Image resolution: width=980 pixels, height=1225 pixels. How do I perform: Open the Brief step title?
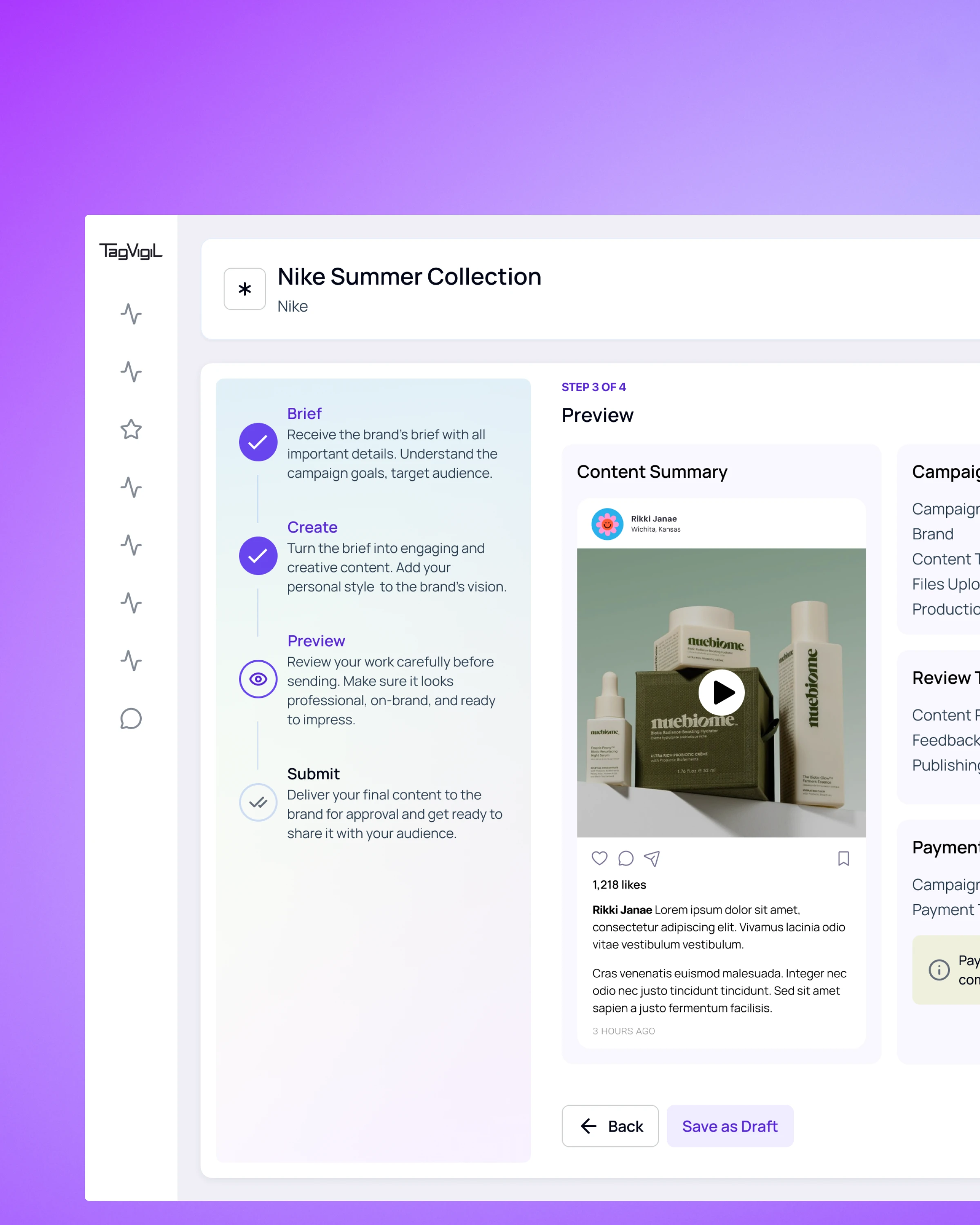(304, 414)
